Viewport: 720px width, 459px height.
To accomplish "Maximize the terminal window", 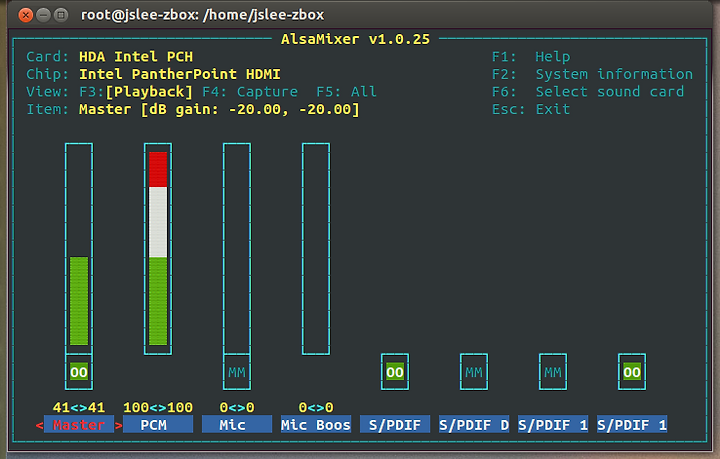I will click(61, 15).
